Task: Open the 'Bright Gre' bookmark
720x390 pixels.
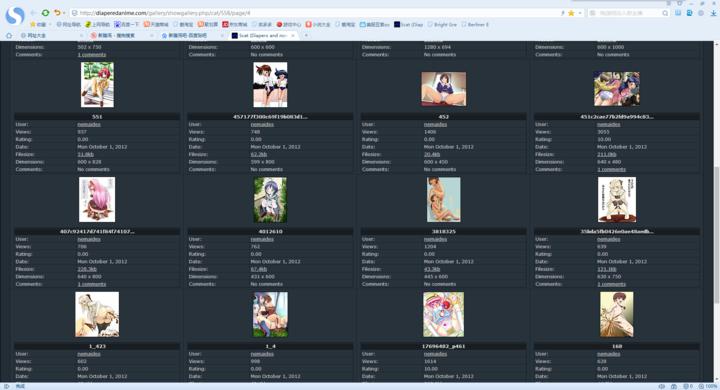Action: click(442, 24)
